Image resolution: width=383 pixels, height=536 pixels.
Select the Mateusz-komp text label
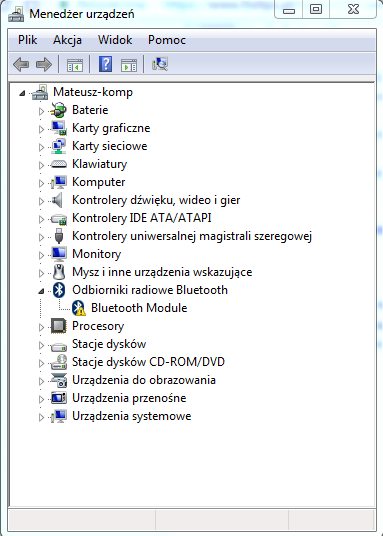pos(93,92)
